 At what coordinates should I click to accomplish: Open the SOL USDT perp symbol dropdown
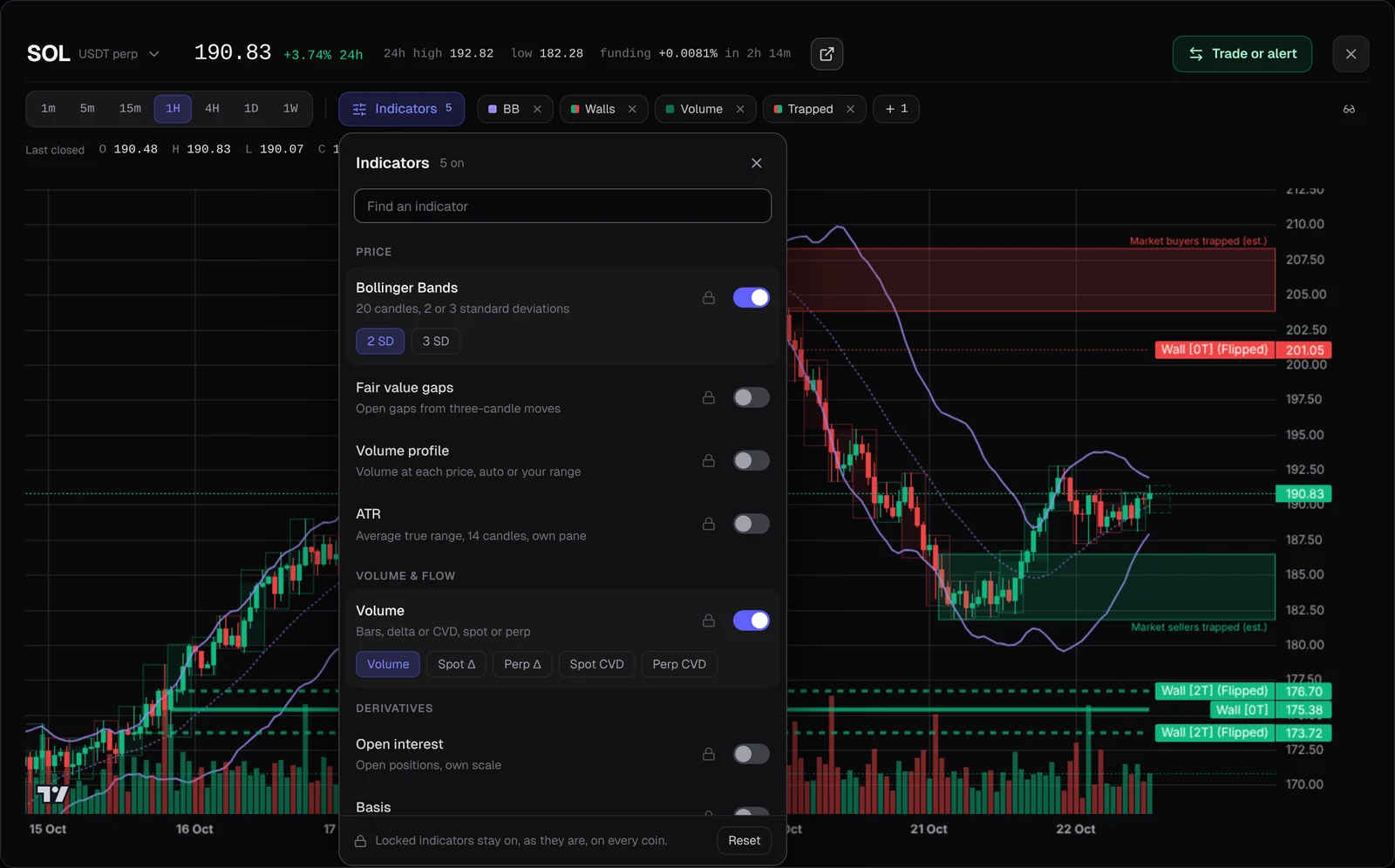pos(93,54)
